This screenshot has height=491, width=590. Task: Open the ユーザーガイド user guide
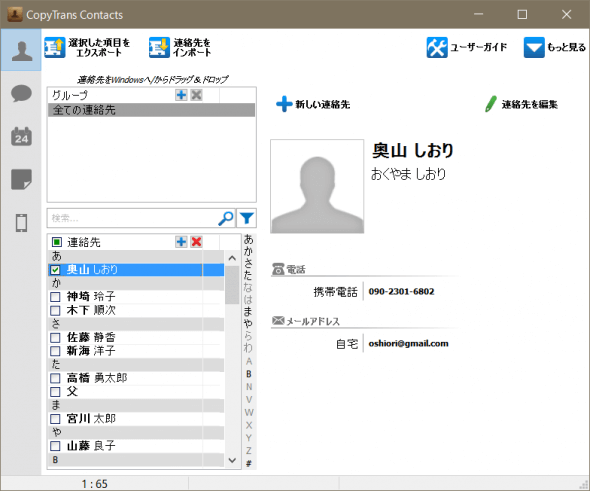coord(467,47)
